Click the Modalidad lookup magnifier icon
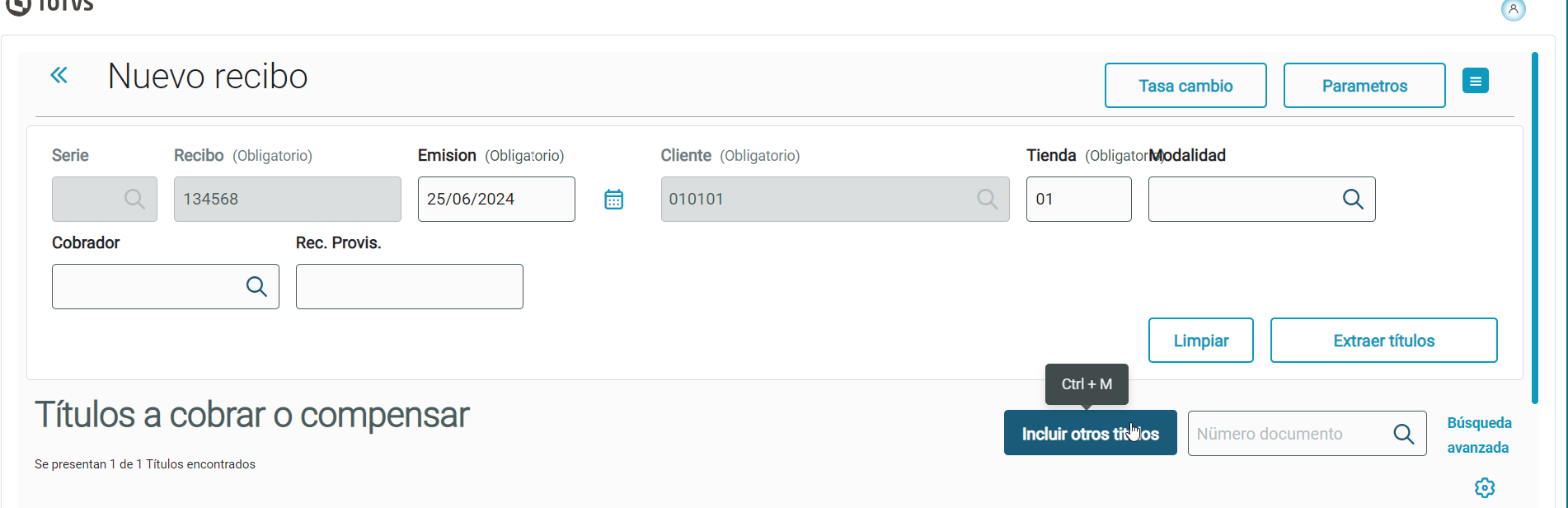Viewport: 1568px width, 508px height. pyautogui.click(x=1353, y=199)
